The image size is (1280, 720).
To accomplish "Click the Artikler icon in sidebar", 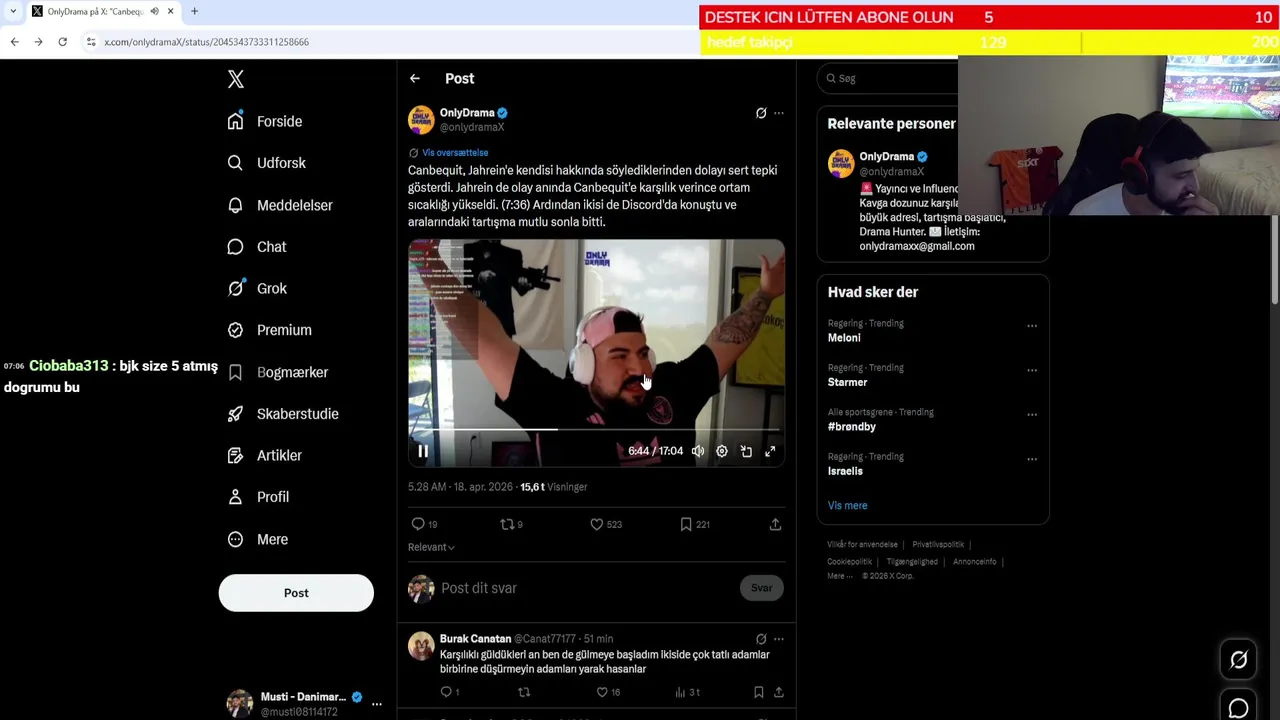I will (235, 455).
